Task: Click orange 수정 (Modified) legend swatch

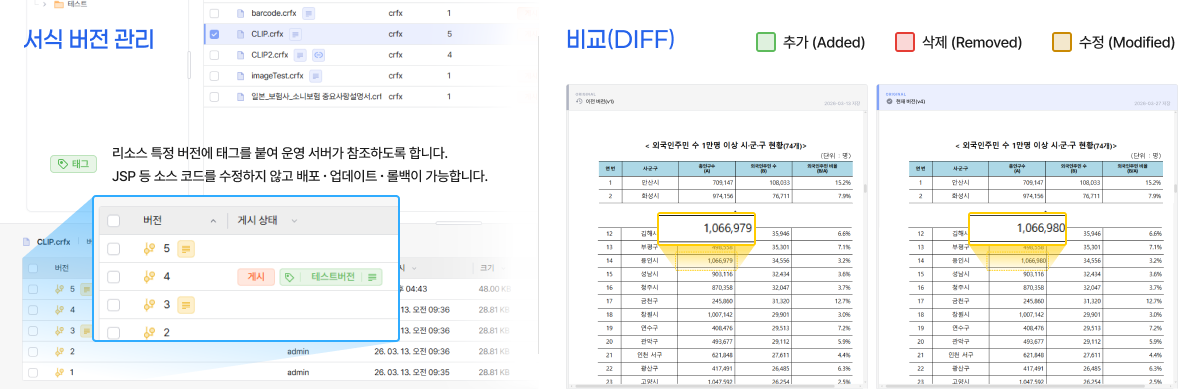Action: tap(1063, 42)
